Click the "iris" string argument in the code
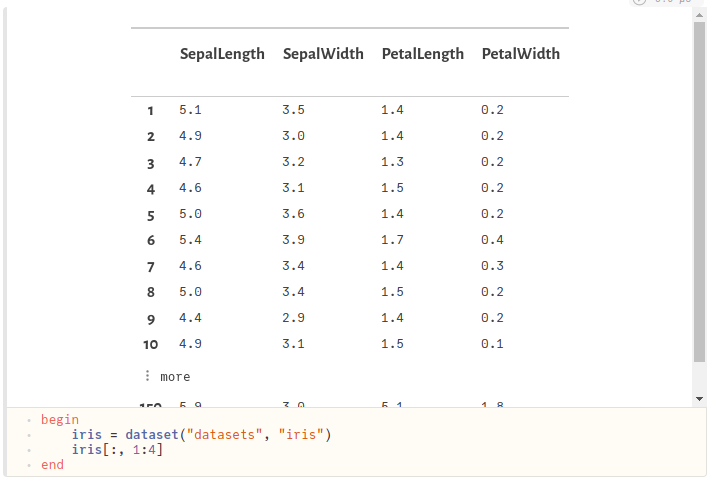Image resolution: width=710 pixels, height=478 pixels. point(301,435)
